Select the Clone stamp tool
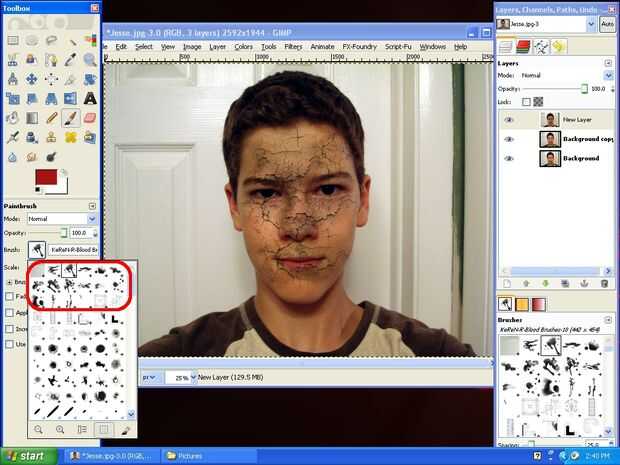Screen dimensions: 620x465 click(51, 137)
